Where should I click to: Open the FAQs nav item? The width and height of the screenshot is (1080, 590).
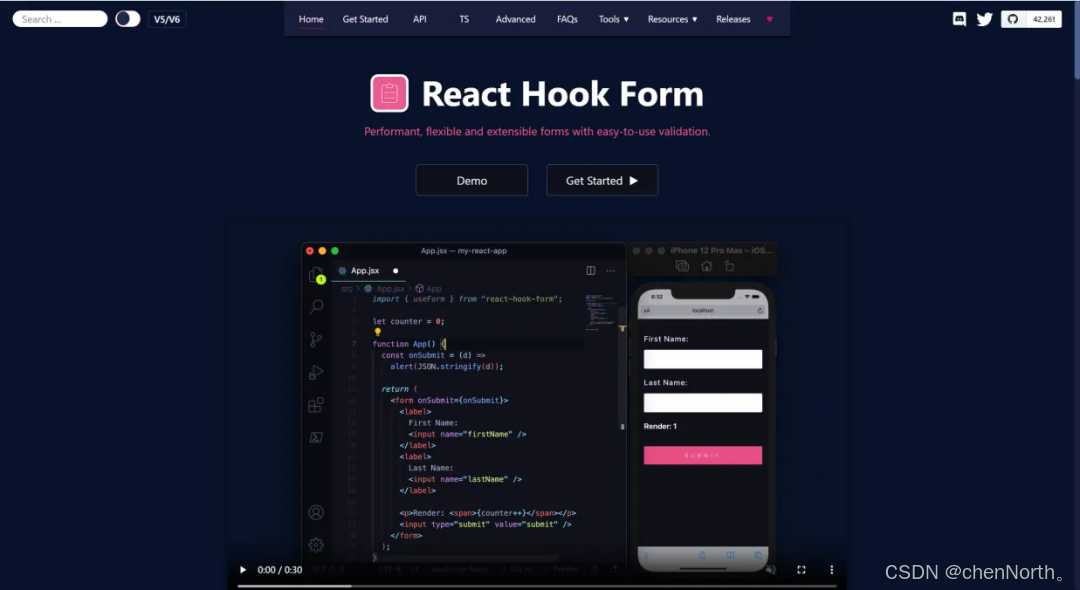pos(567,19)
